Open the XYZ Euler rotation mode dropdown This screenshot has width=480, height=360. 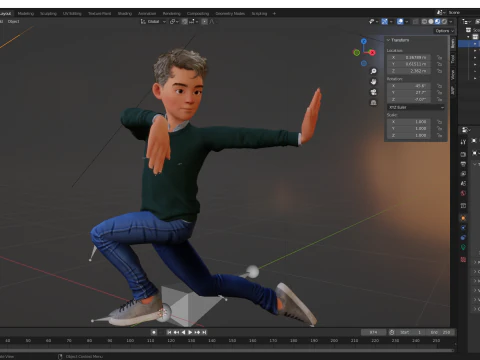click(x=416, y=107)
